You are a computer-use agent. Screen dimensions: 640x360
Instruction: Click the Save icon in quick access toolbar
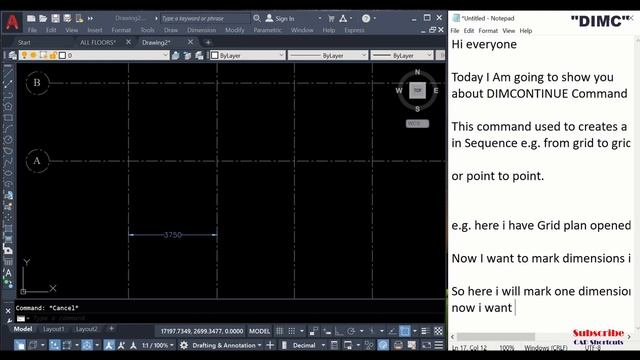click(55, 18)
